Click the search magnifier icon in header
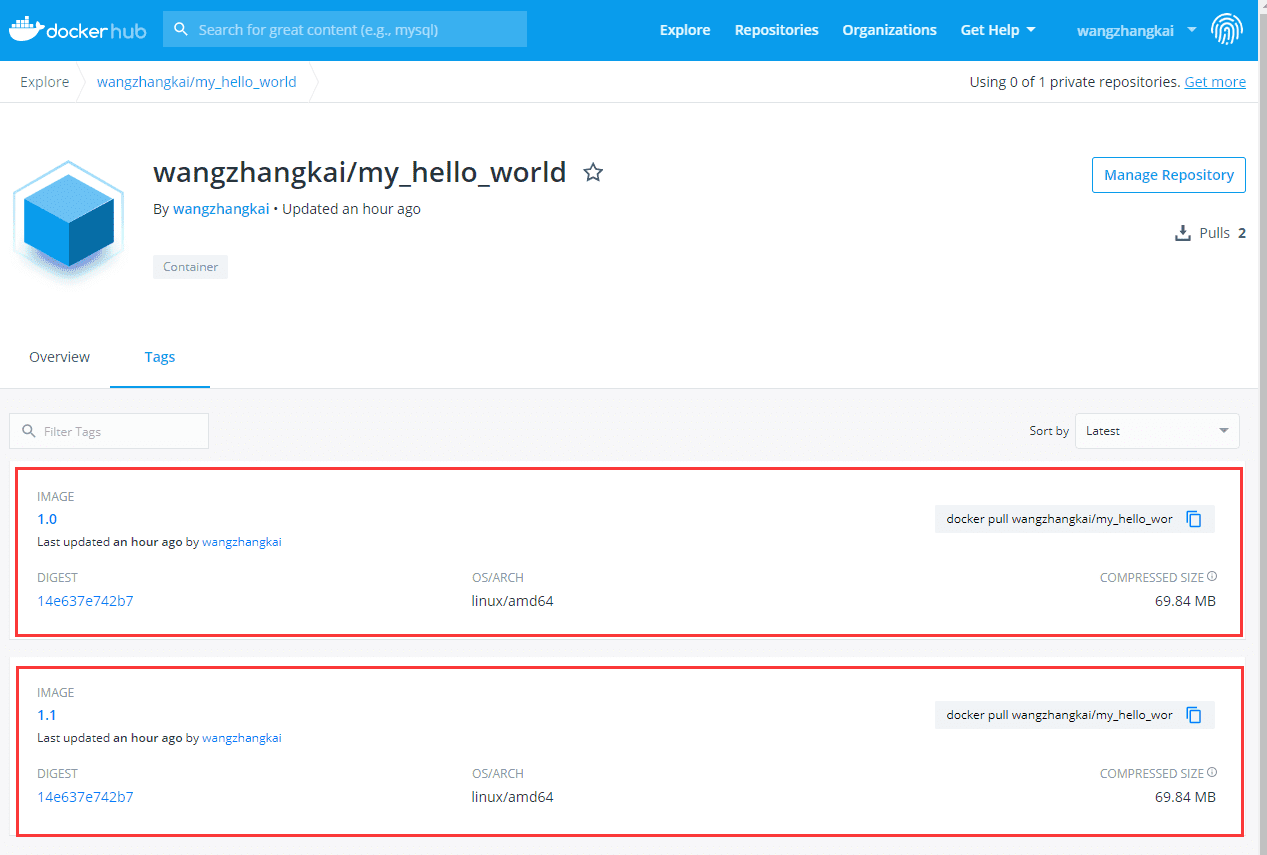This screenshot has width=1267, height=855. pos(181,29)
